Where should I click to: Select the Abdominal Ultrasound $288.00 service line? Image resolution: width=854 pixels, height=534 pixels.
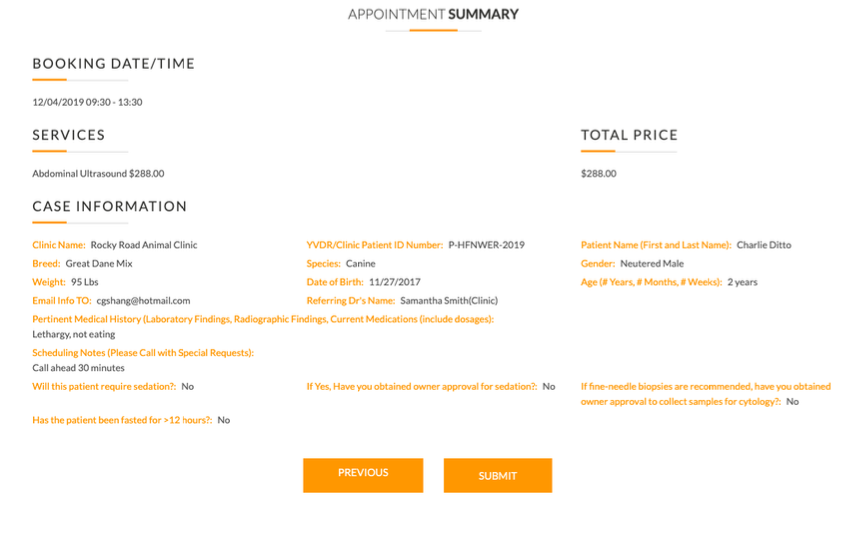(x=98, y=173)
